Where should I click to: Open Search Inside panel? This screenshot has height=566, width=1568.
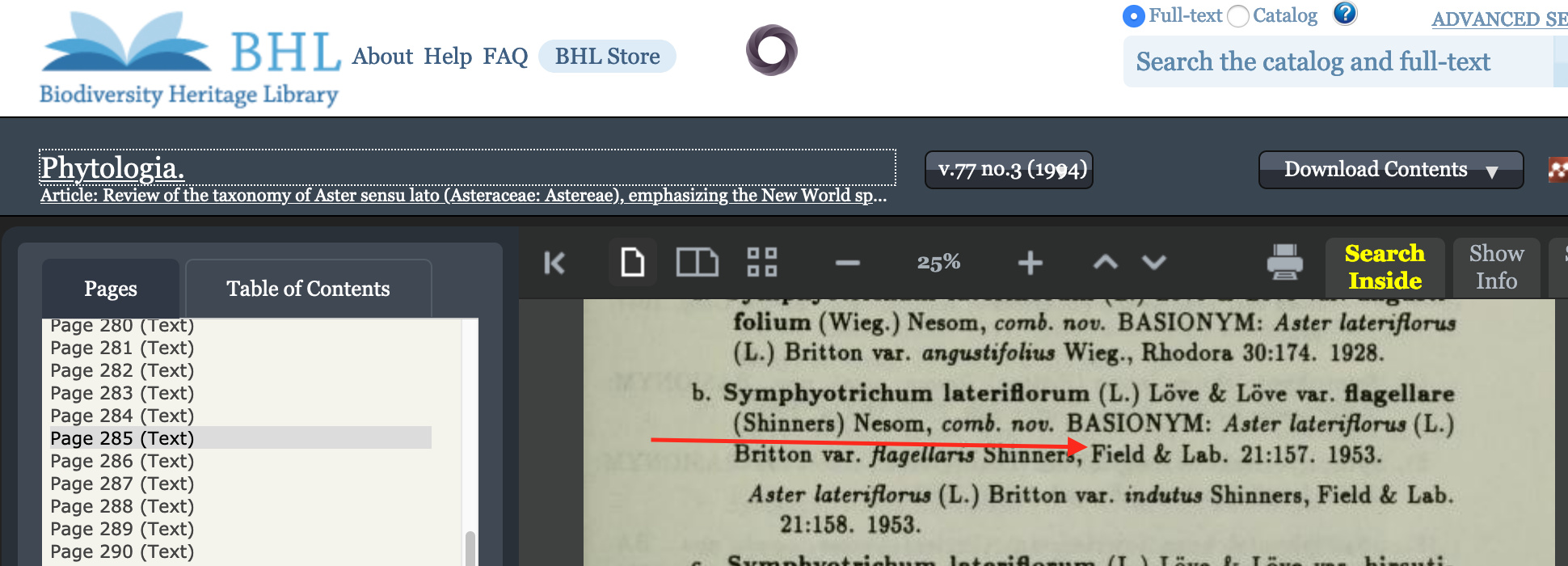pyautogui.click(x=1385, y=267)
